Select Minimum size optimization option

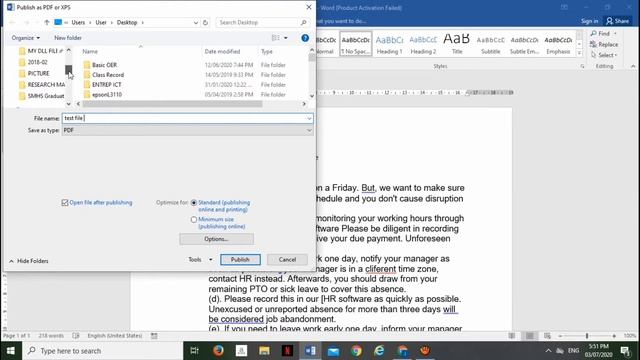click(194, 220)
